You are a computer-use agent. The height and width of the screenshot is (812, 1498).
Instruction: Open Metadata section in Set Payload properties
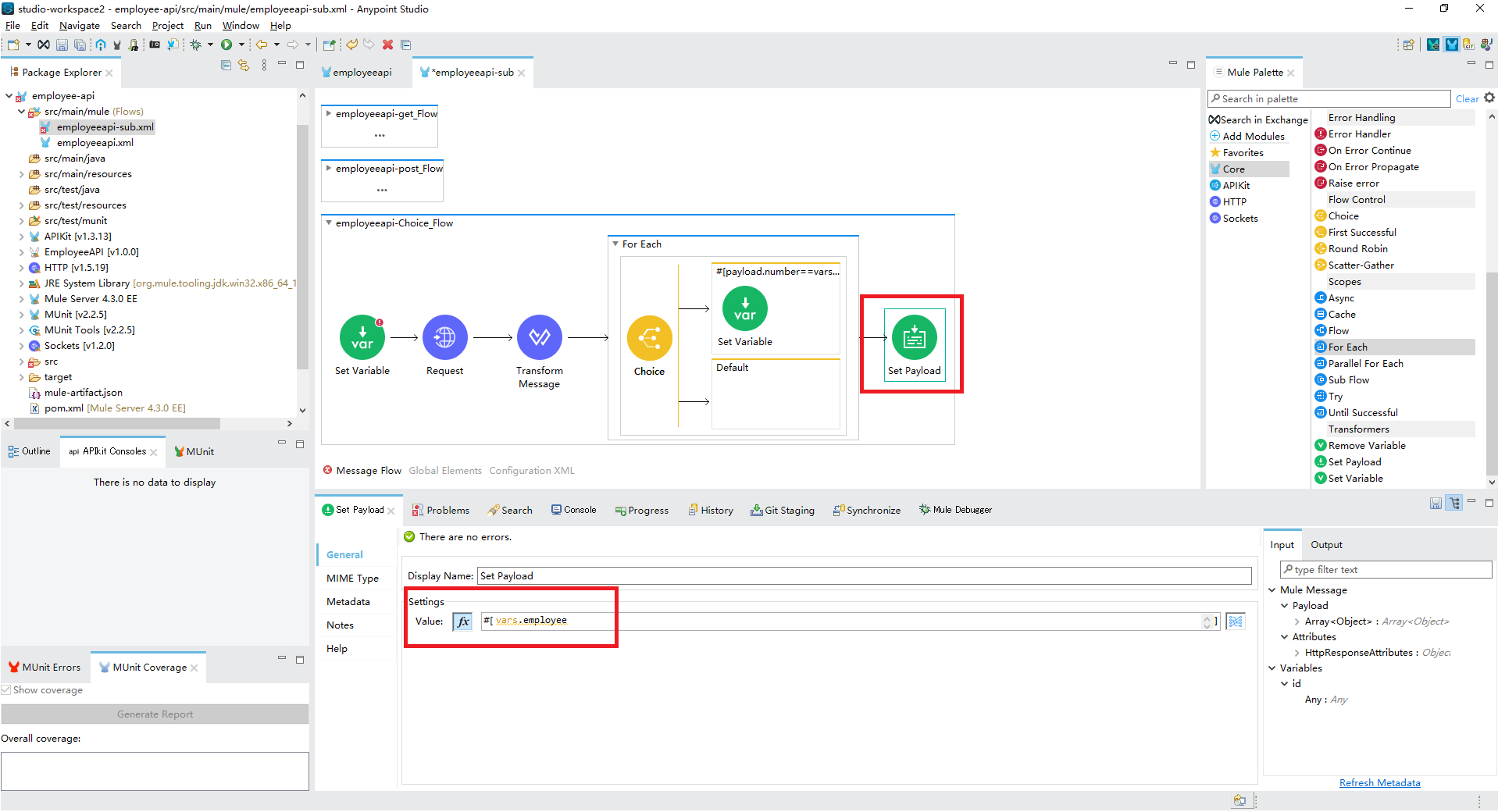point(348,602)
